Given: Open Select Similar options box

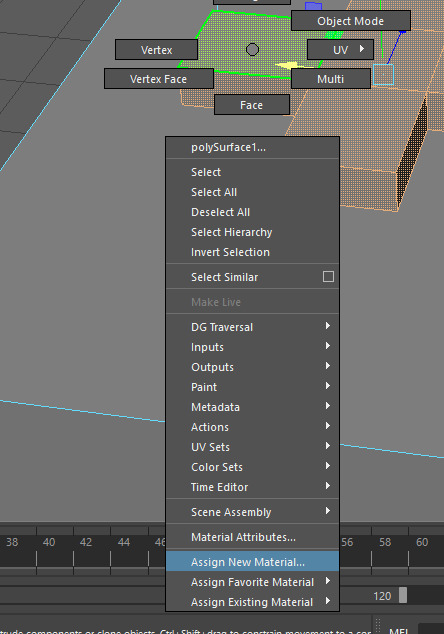Looking at the screenshot, I should click(328, 277).
